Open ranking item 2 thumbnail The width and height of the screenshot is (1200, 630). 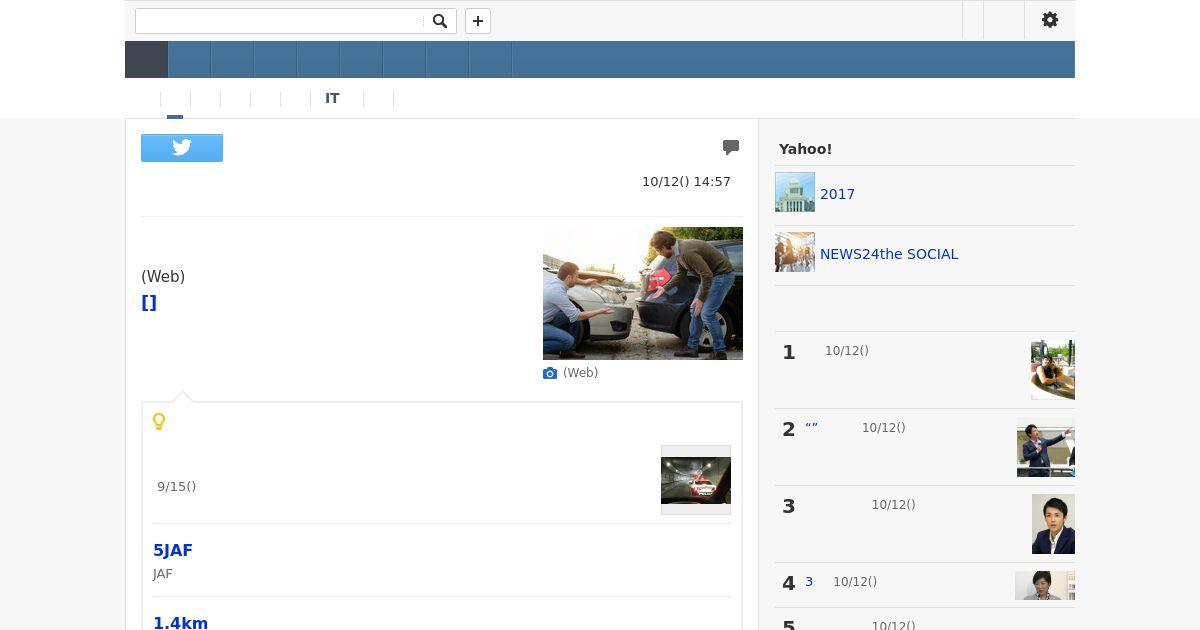pos(1046,447)
